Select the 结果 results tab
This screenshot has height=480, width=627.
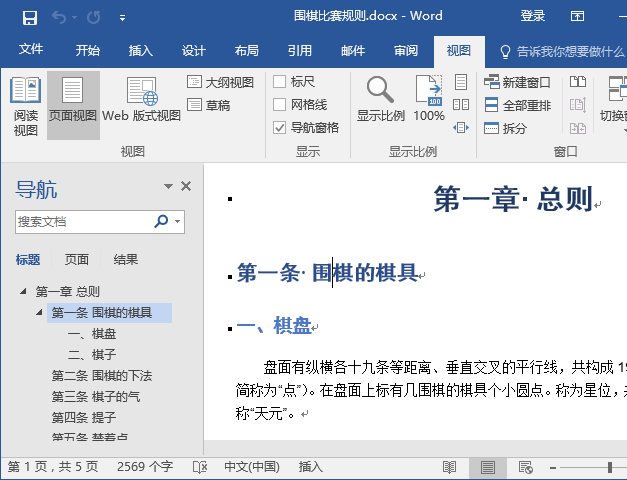pyautogui.click(x=126, y=260)
